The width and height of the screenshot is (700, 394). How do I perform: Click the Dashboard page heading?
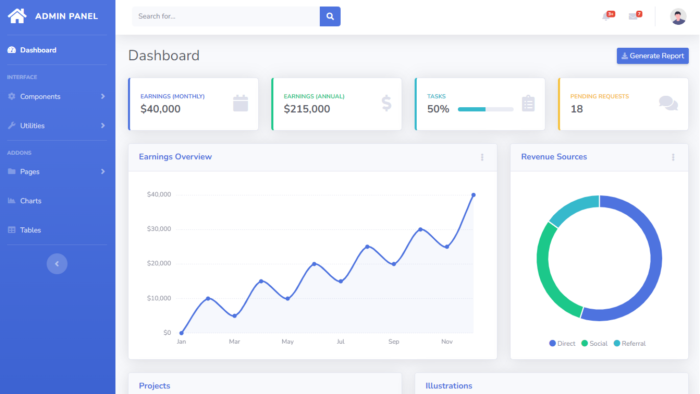(164, 56)
